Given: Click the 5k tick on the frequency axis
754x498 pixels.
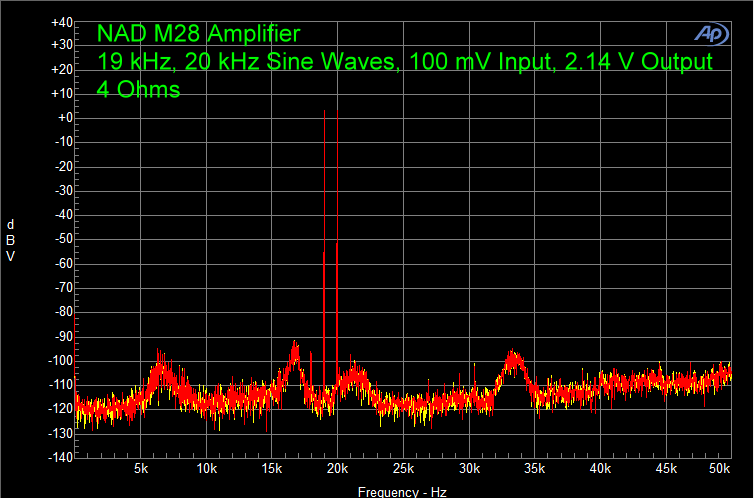Looking at the screenshot, I should [x=142, y=469].
